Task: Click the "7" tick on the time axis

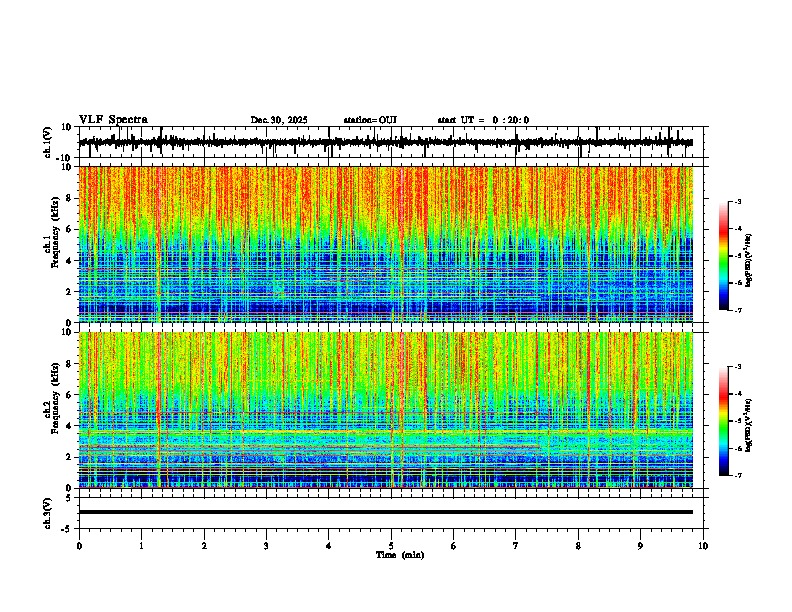Action: coord(516,546)
